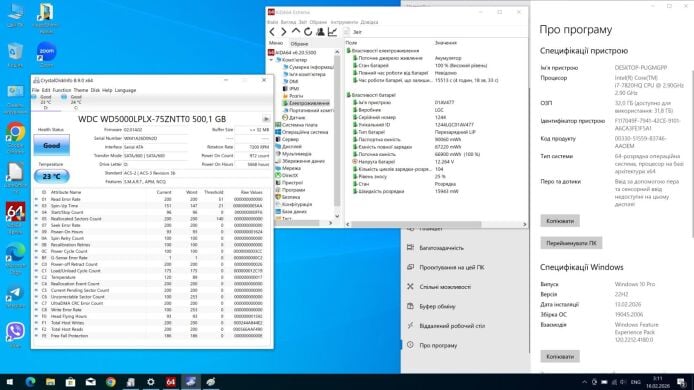Open Function menu in CrystalDiskInfo
Screen dimensions: 694x390
coord(62,90)
